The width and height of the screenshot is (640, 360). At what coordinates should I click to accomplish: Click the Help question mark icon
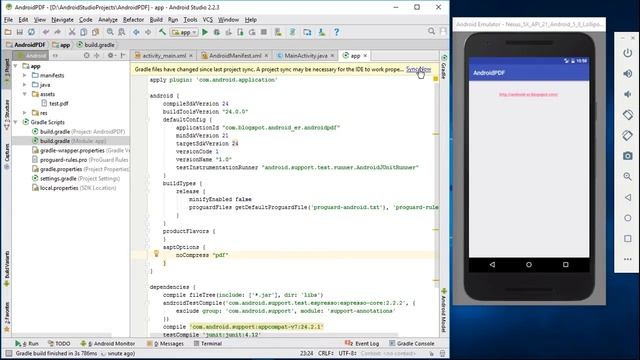(336, 32)
